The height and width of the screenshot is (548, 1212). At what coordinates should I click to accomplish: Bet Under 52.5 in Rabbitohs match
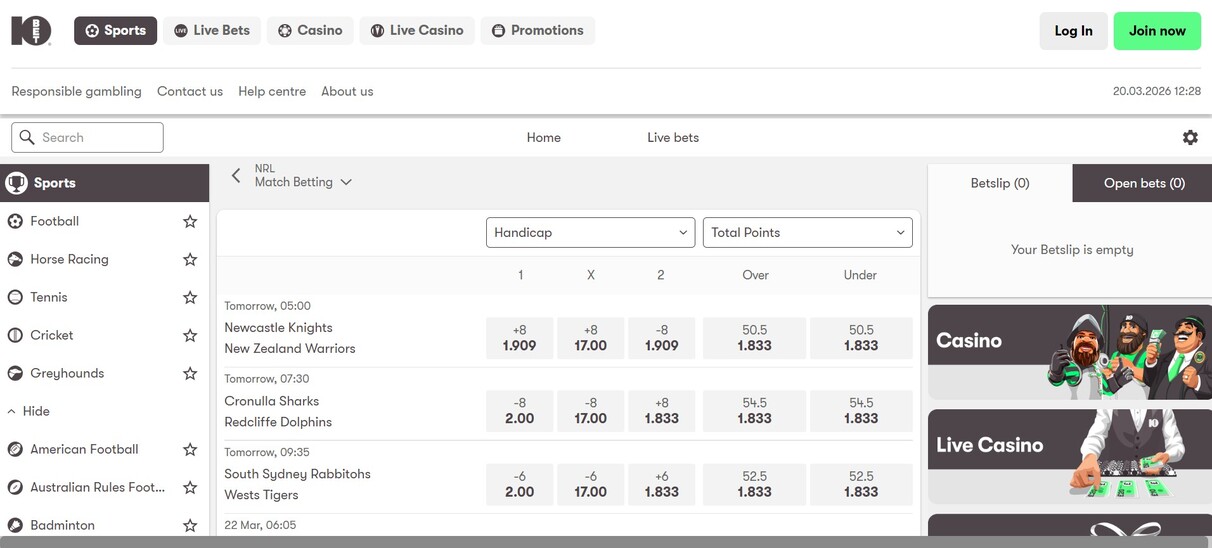861,484
